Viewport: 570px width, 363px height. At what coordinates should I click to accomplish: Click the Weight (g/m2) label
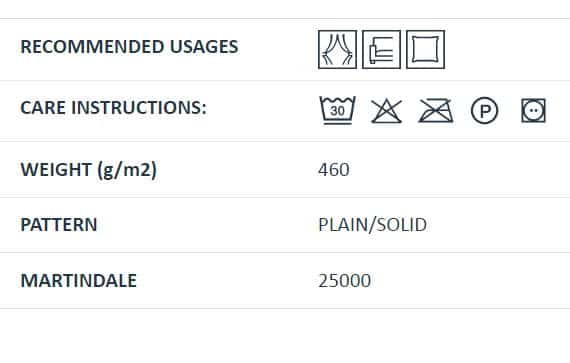click(x=89, y=170)
